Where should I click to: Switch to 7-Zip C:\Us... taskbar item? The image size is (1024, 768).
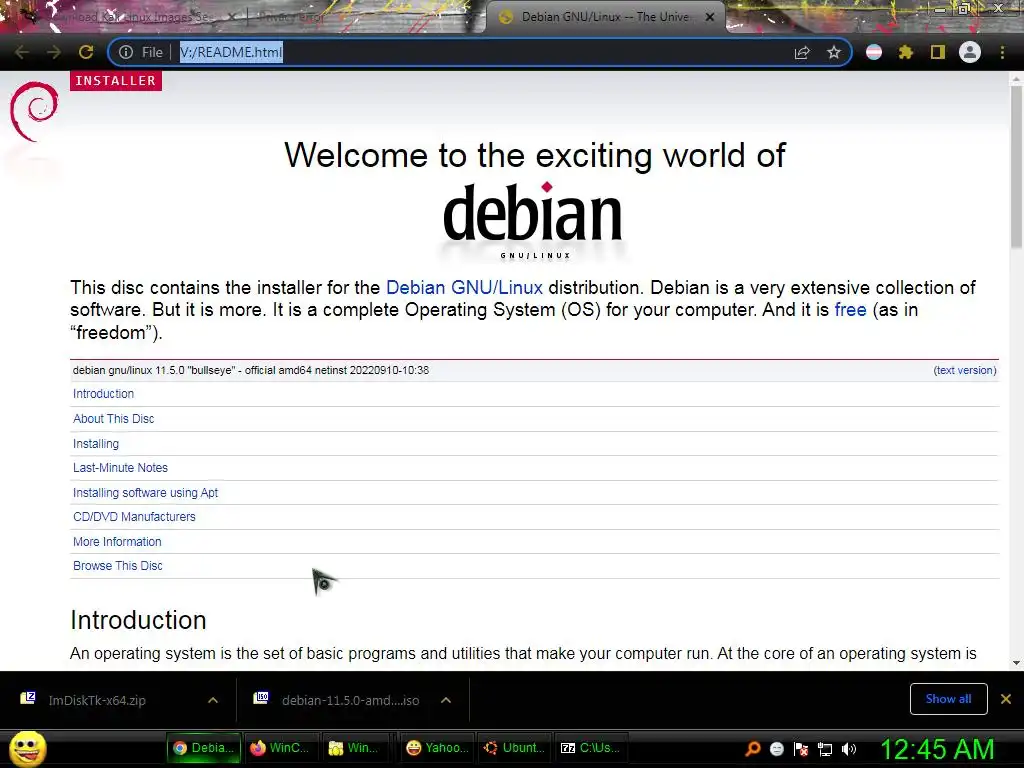591,748
